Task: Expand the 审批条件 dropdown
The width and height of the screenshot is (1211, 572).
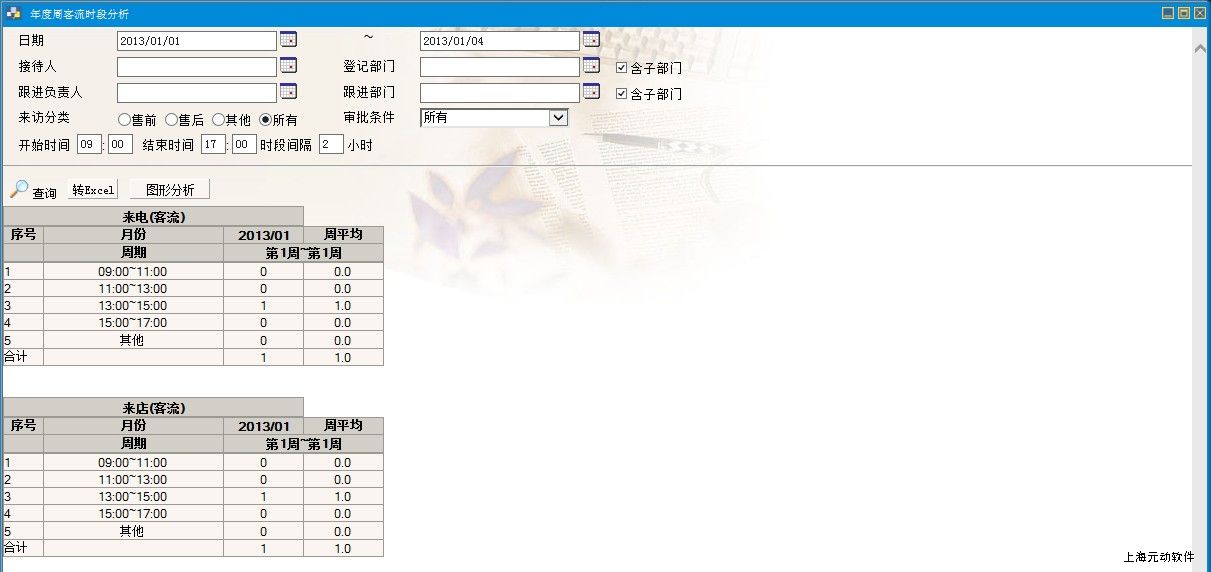Action: 558,118
